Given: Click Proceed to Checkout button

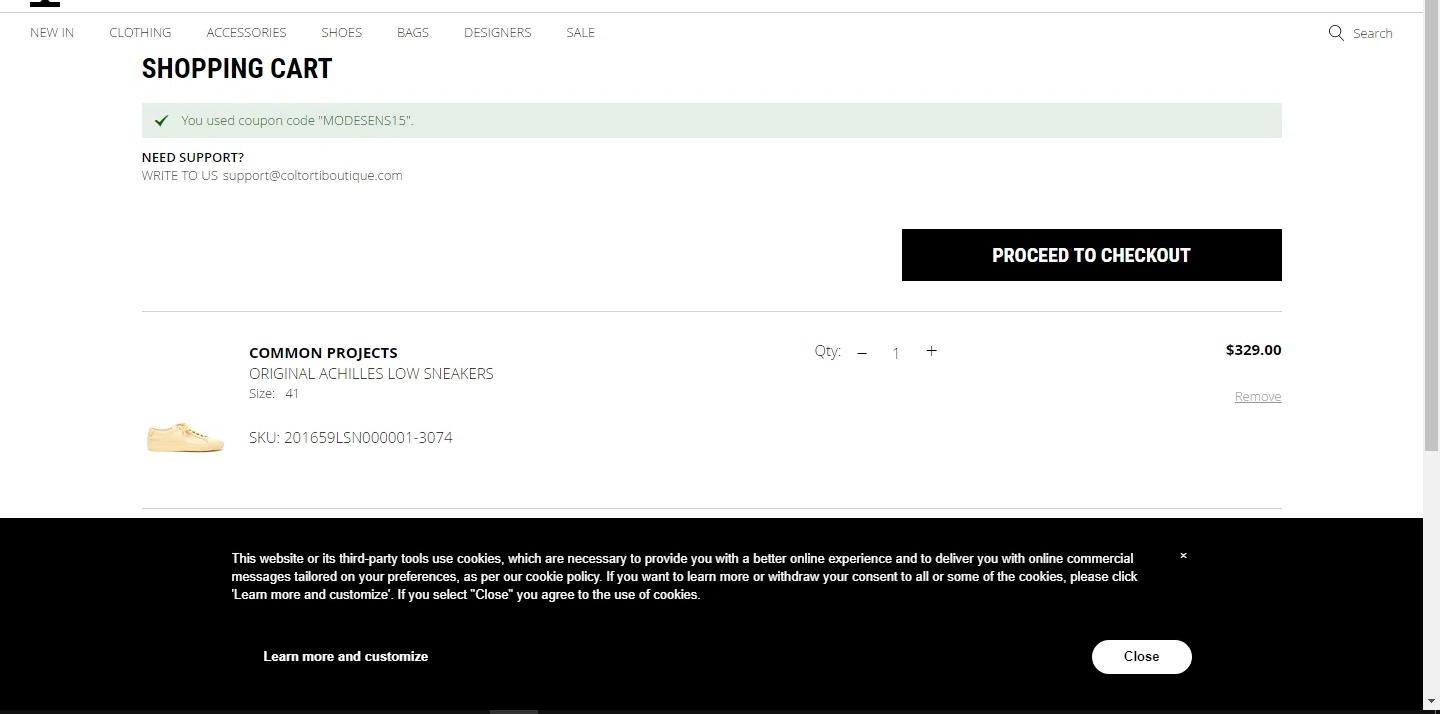Looking at the screenshot, I should click(x=1091, y=255).
